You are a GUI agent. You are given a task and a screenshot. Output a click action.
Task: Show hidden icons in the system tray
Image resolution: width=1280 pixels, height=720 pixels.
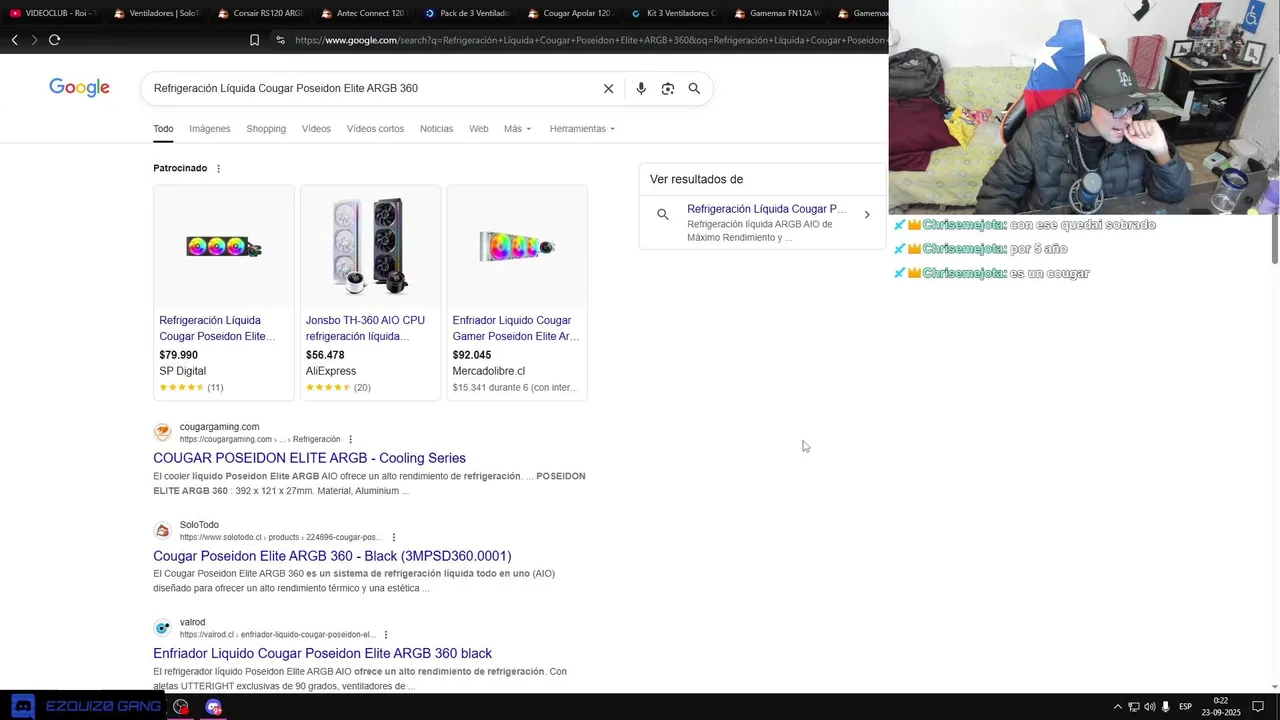pos(1118,706)
